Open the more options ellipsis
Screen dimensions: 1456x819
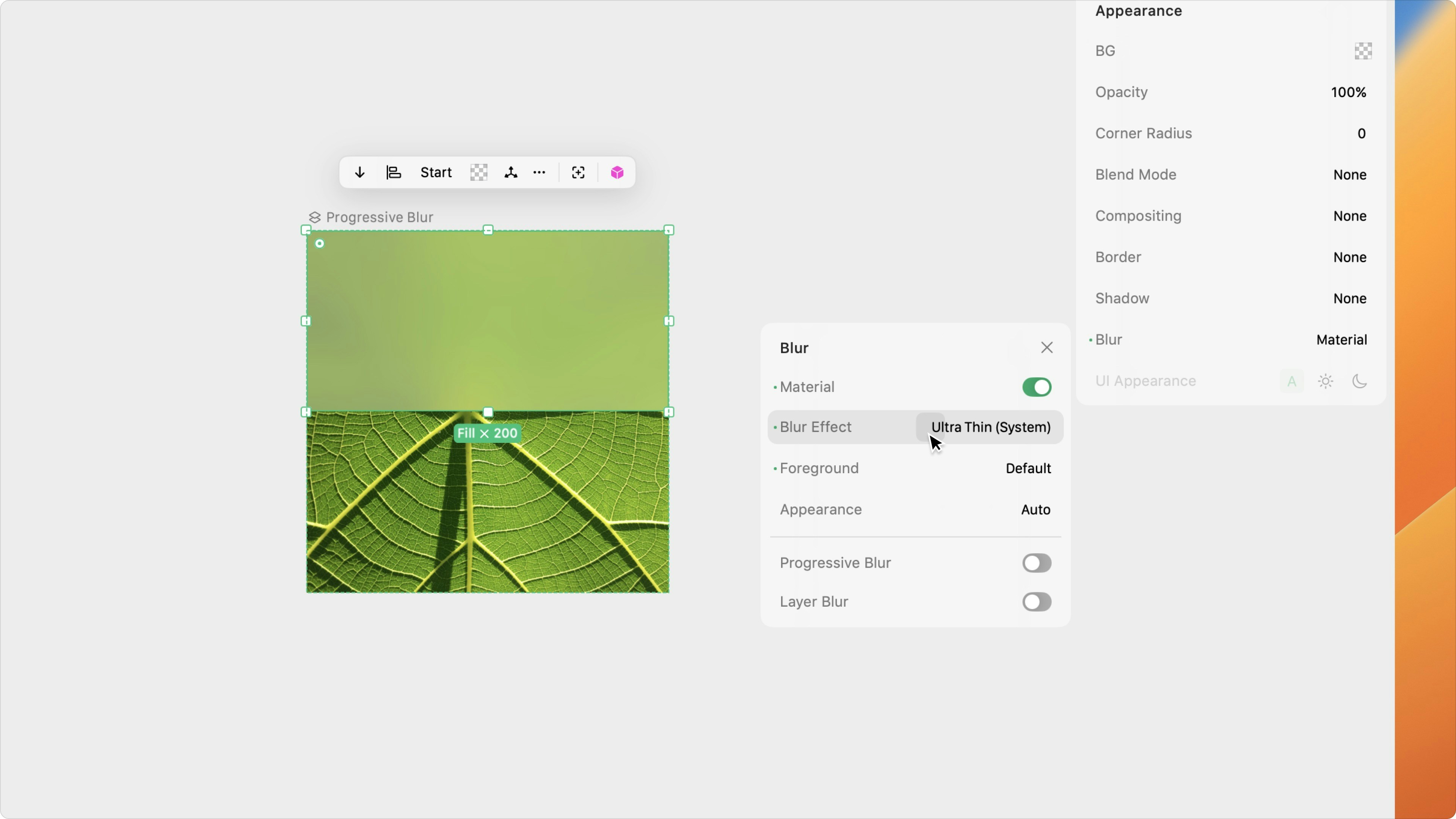pyautogui.click(x=539, y=173)
